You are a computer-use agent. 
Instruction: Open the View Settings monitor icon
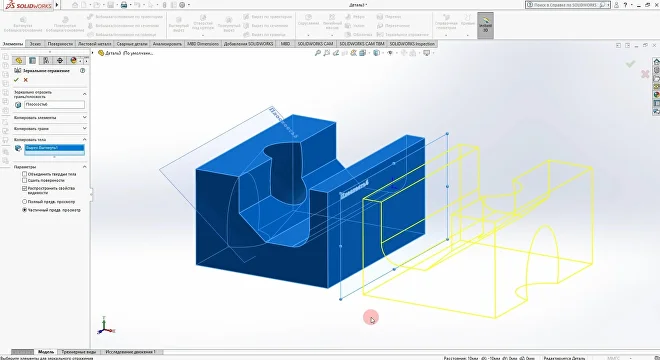pos(426,53)
